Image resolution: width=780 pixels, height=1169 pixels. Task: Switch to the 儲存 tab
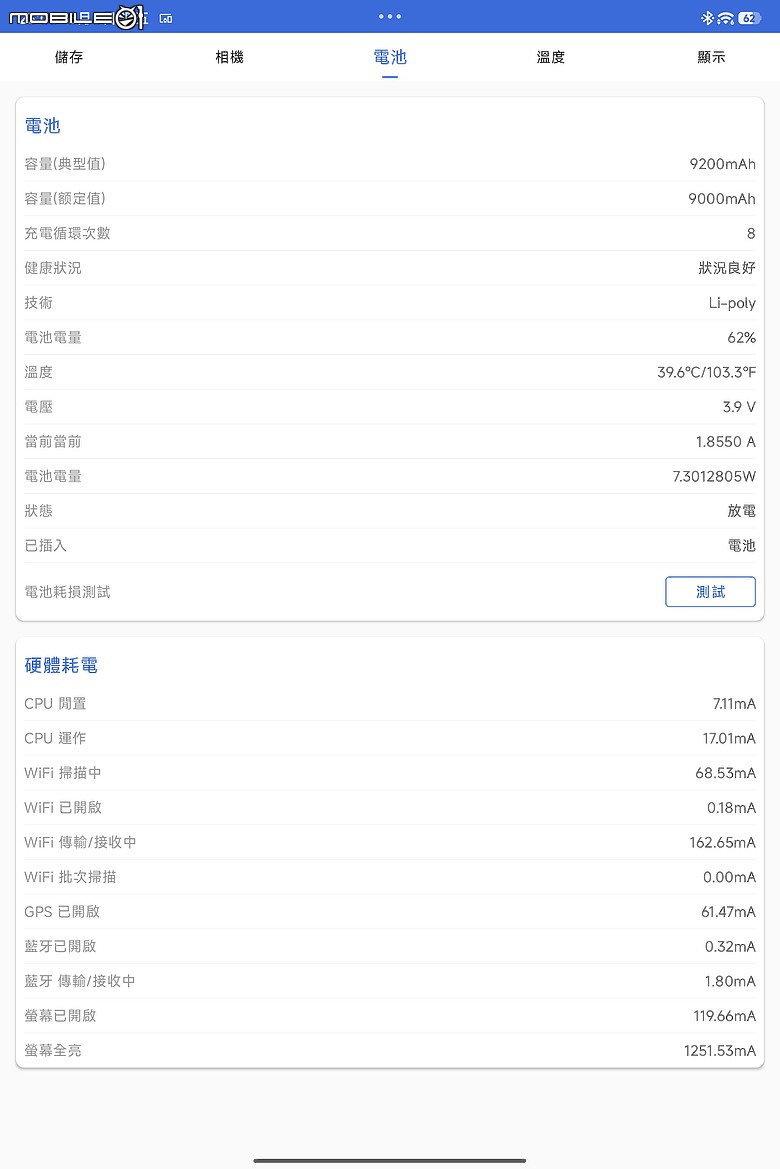[x=69, y=57]
